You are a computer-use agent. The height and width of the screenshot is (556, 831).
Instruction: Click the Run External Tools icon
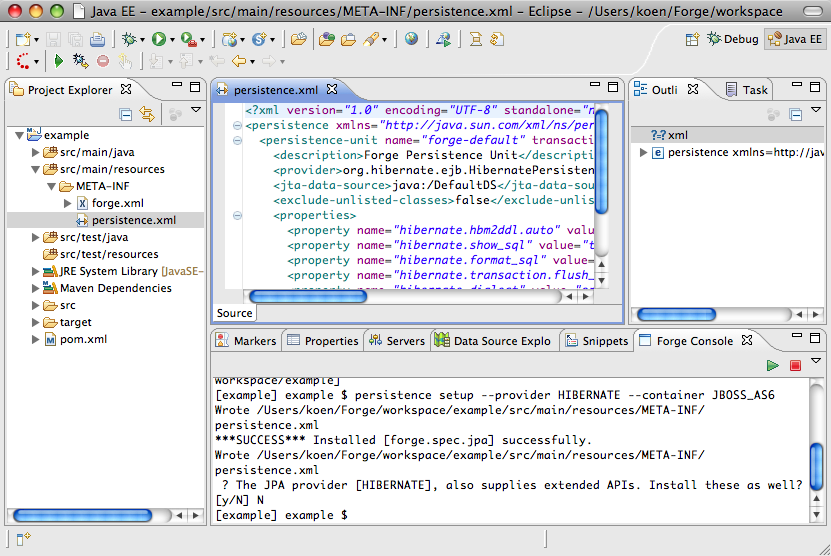(189, 39)
